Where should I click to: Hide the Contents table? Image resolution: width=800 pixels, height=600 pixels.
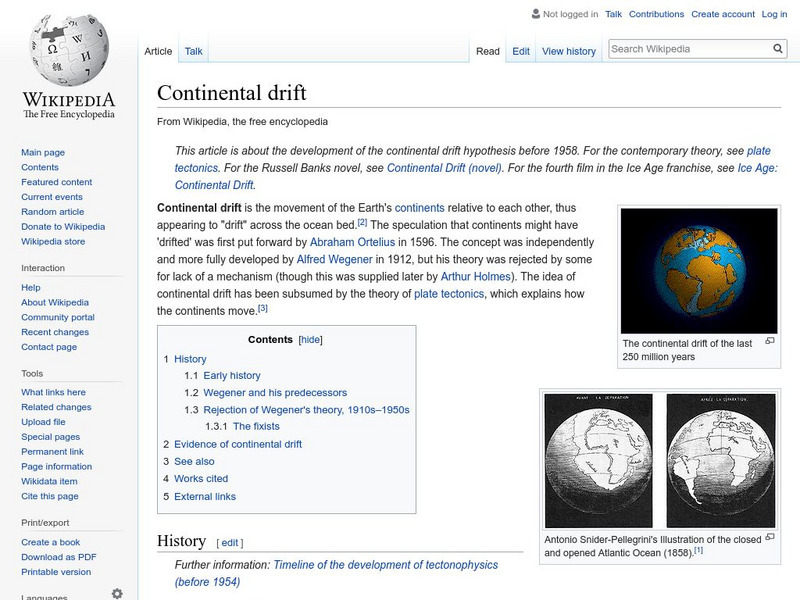tap(310, 340)
